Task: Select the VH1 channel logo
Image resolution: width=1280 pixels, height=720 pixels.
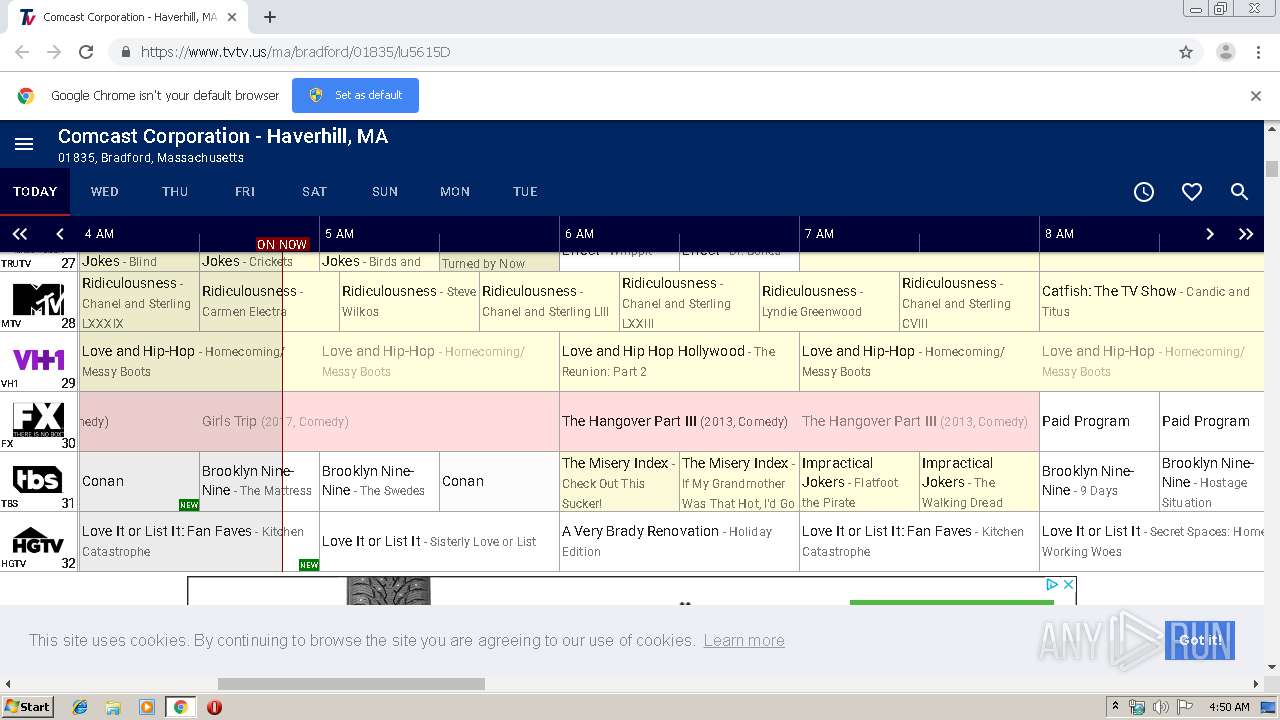Action: pos(38,359)
